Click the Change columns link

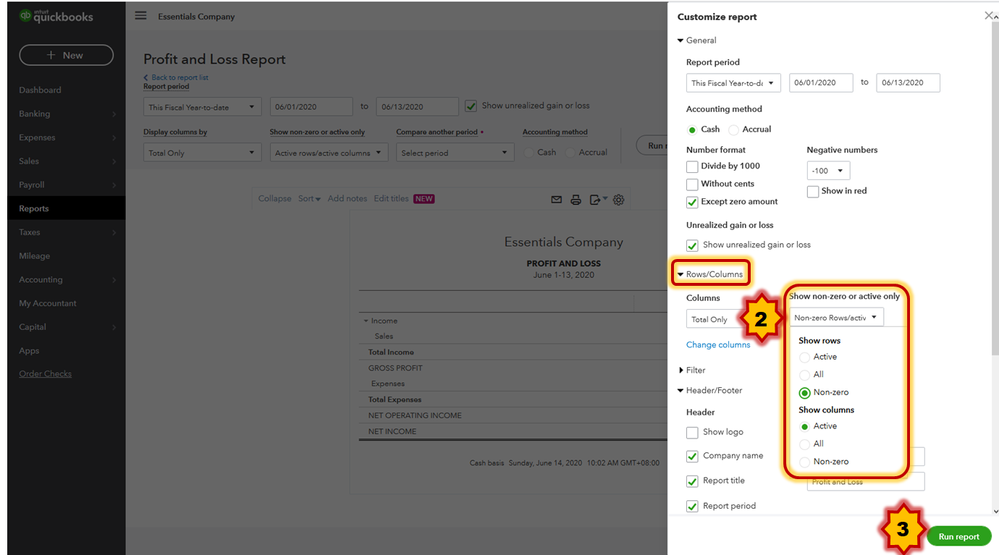point(718,345)
